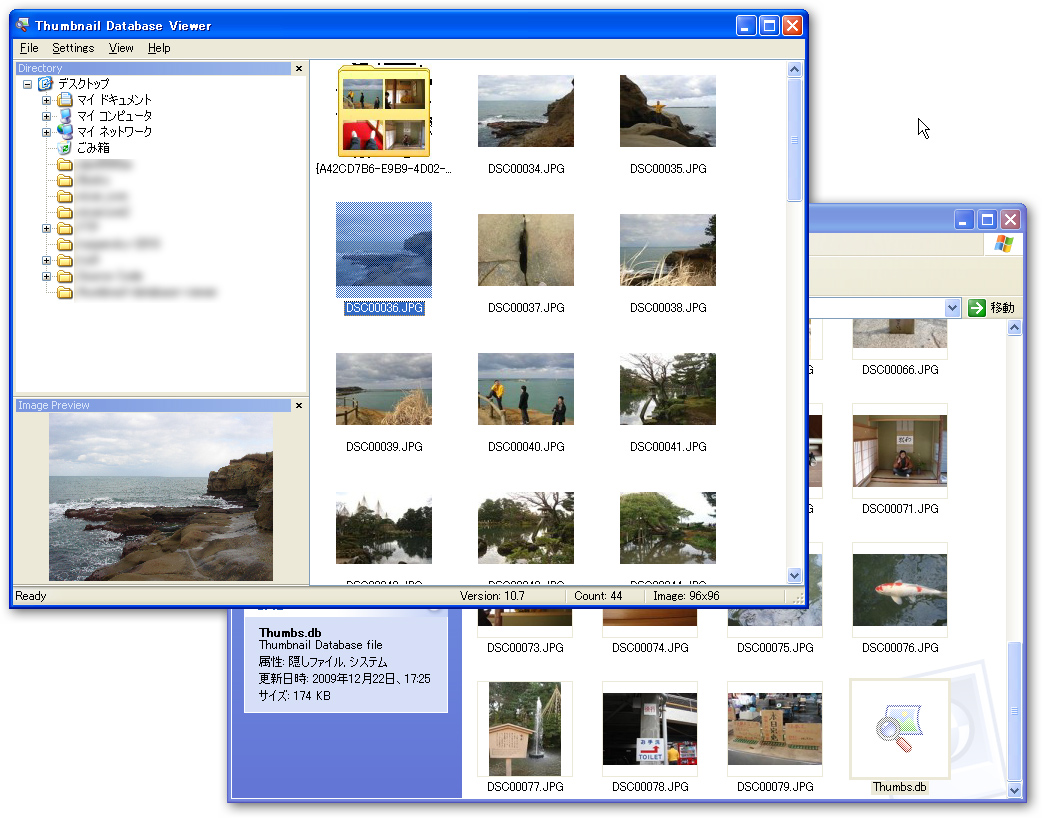The image size is (1042, 818).
Task: Select DSC00076.JPG koi fish thumbnail
Action: click(900, 590)
